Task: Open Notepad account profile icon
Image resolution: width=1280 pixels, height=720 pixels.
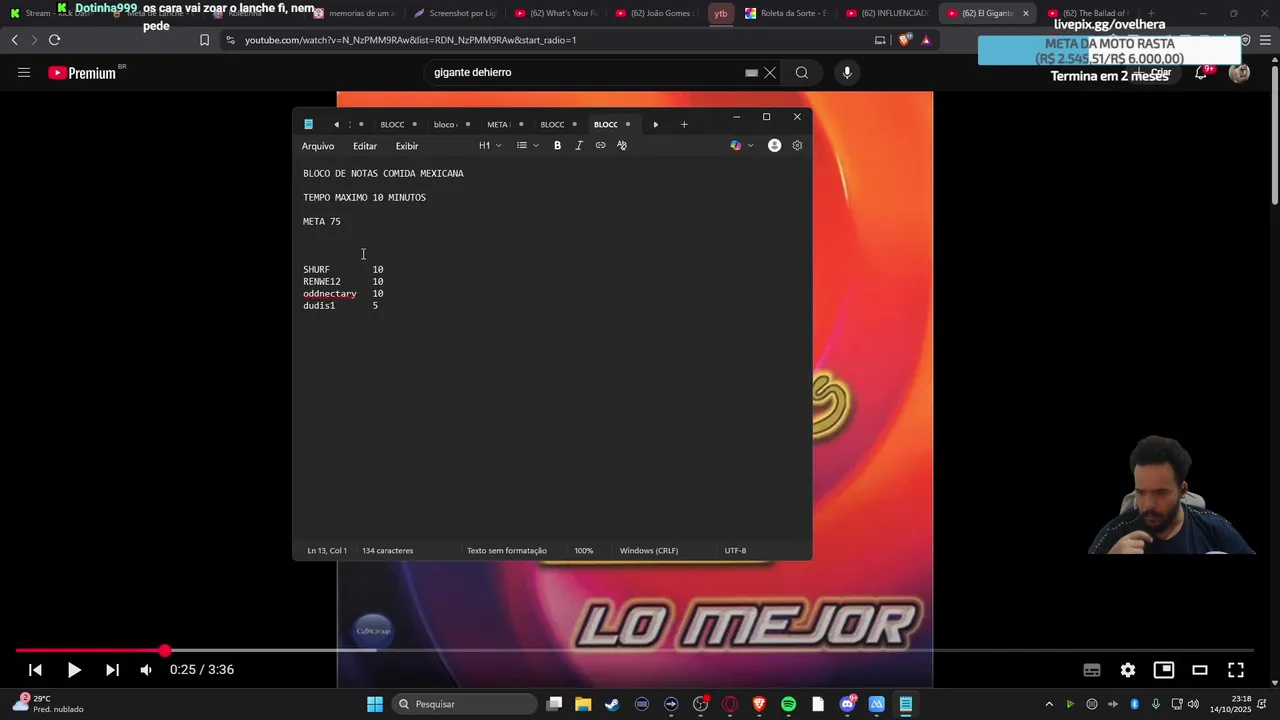Action: click(774, 146)
